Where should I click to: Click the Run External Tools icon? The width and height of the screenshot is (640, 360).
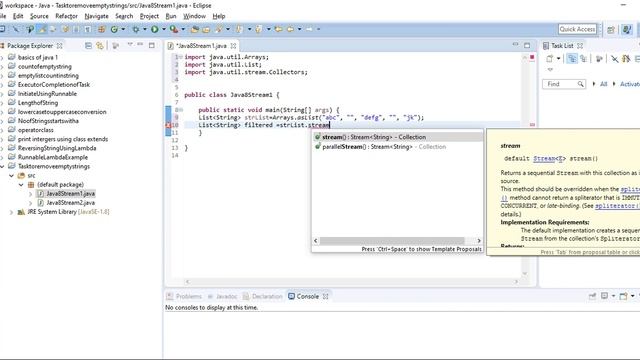pyautogui.click(x=174, y=29)
